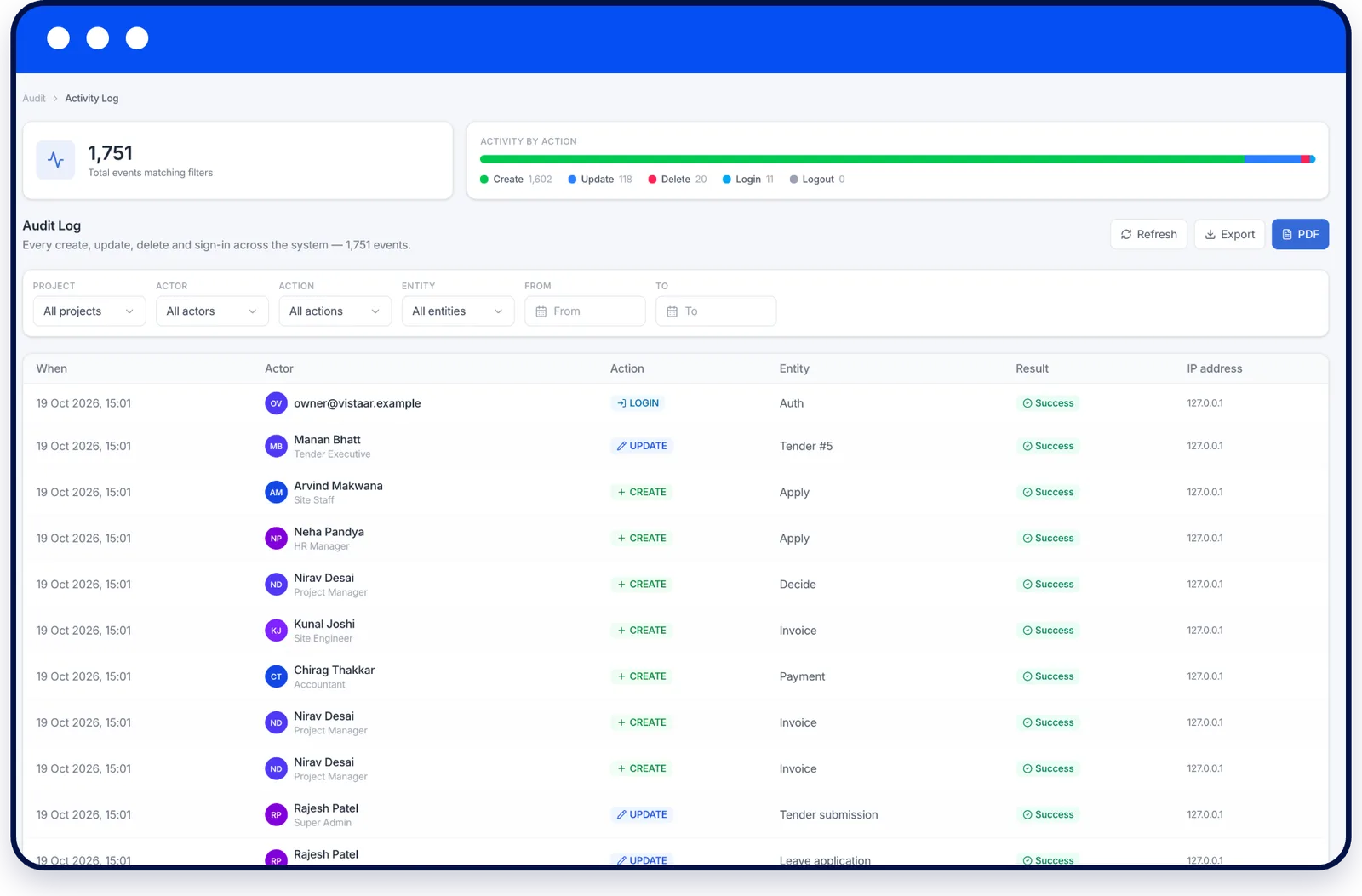Image resolution: width=1362 pixels, height=896 pixels.
Task: Refresh the audit log
Action: point(1148,234)
